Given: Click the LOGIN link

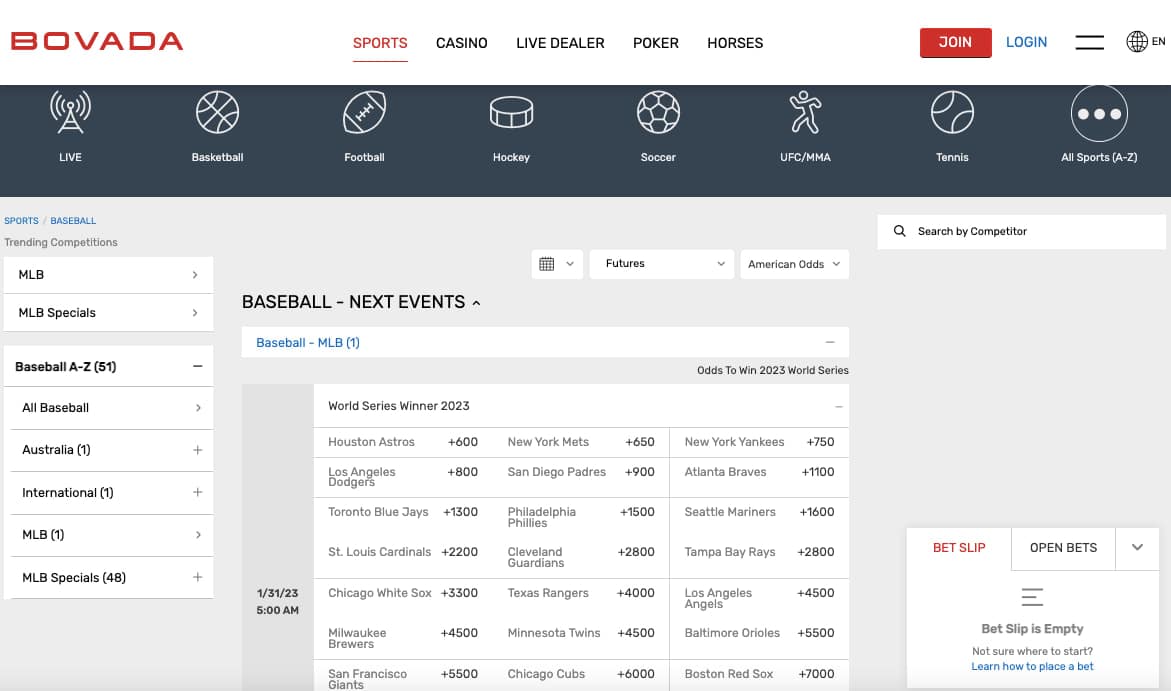Looking at the screenshot, I should coord(1026,43).
